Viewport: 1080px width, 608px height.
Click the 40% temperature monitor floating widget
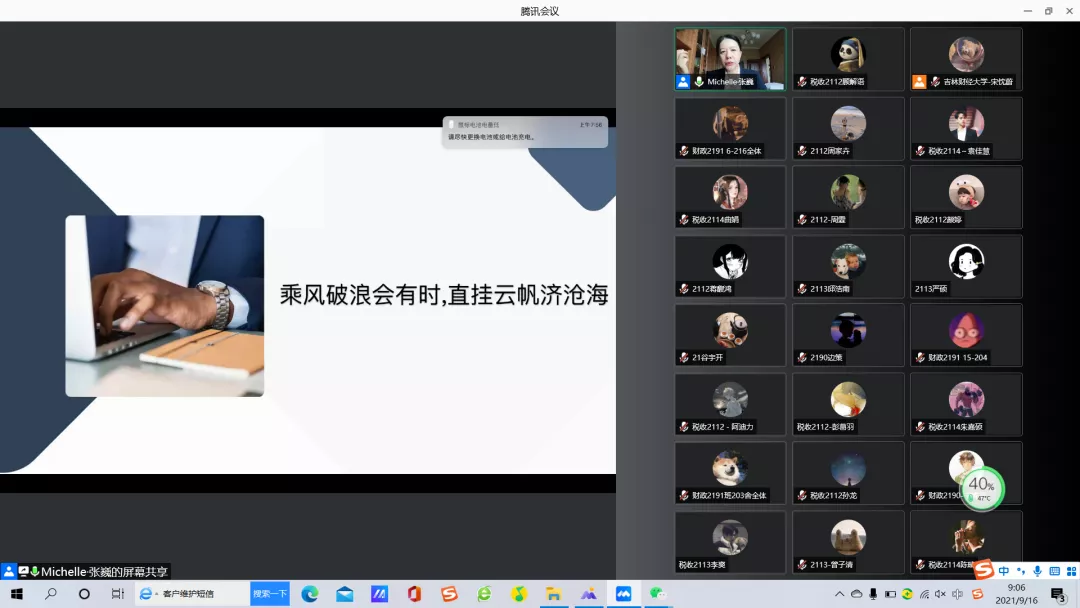click(x=980, y=488)
